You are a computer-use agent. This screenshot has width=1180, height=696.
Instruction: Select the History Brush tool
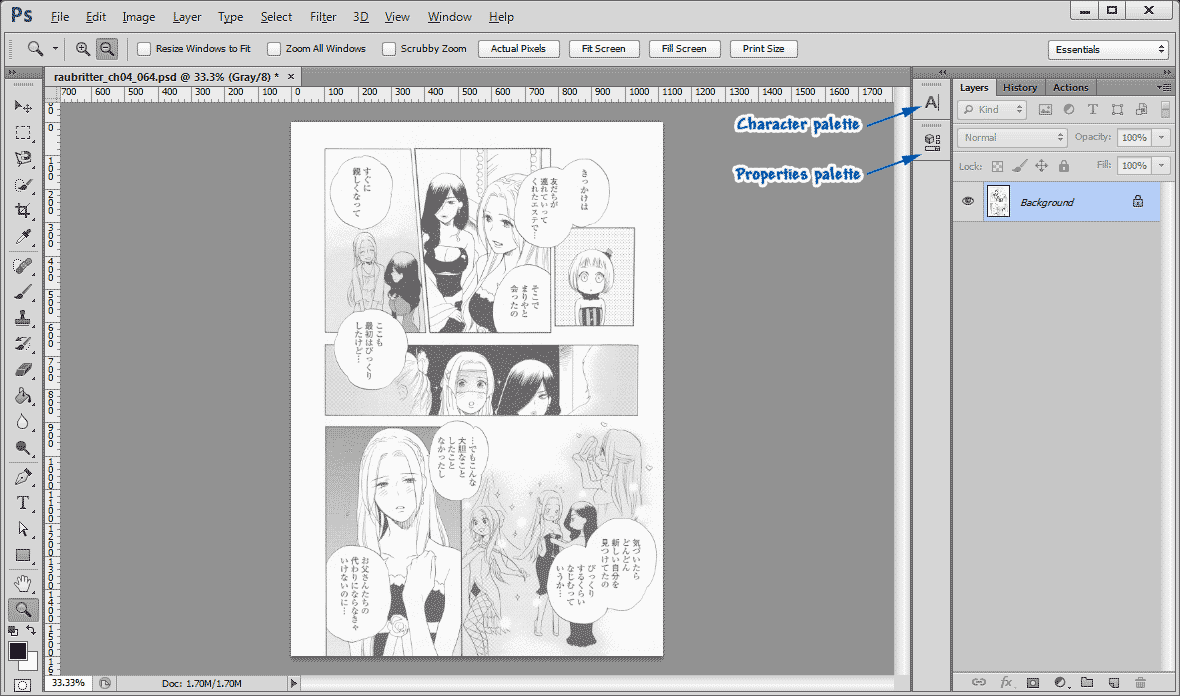23,344
